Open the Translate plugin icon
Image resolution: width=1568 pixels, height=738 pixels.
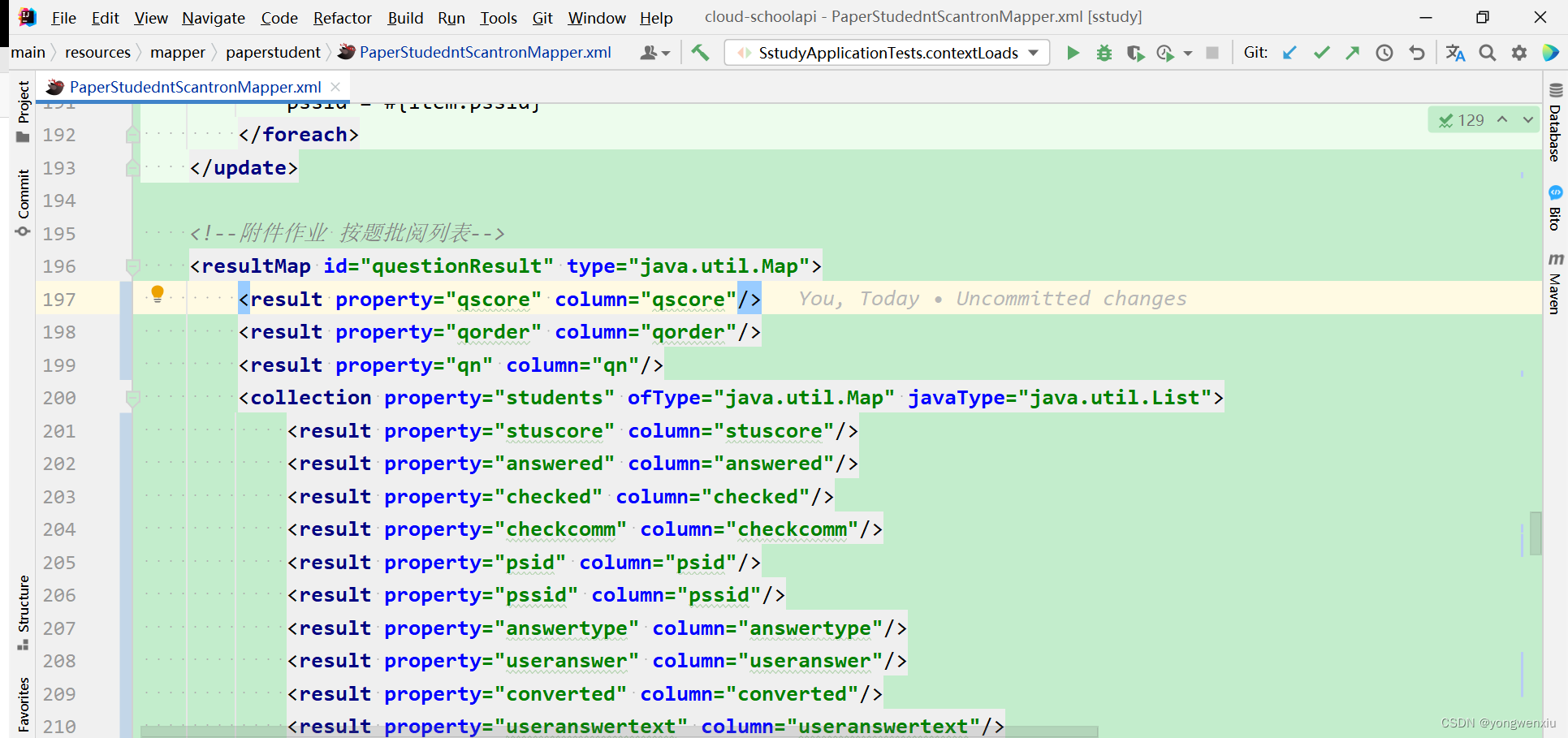coord(1455,53)
